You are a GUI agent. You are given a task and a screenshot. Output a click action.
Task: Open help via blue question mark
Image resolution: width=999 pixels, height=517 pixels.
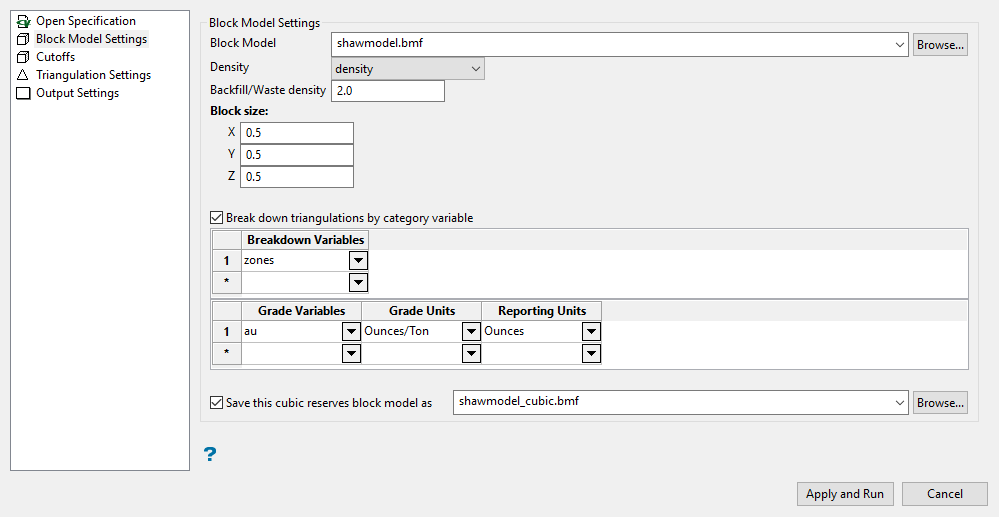click(x=210, y=455)
